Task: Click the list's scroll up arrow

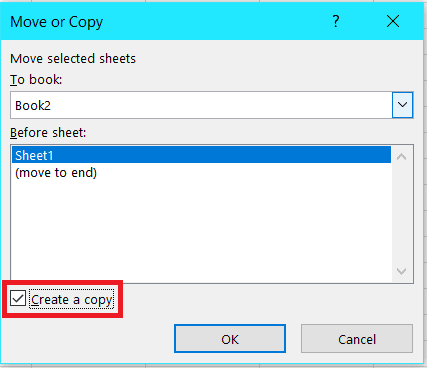Action: pos(402,157)
